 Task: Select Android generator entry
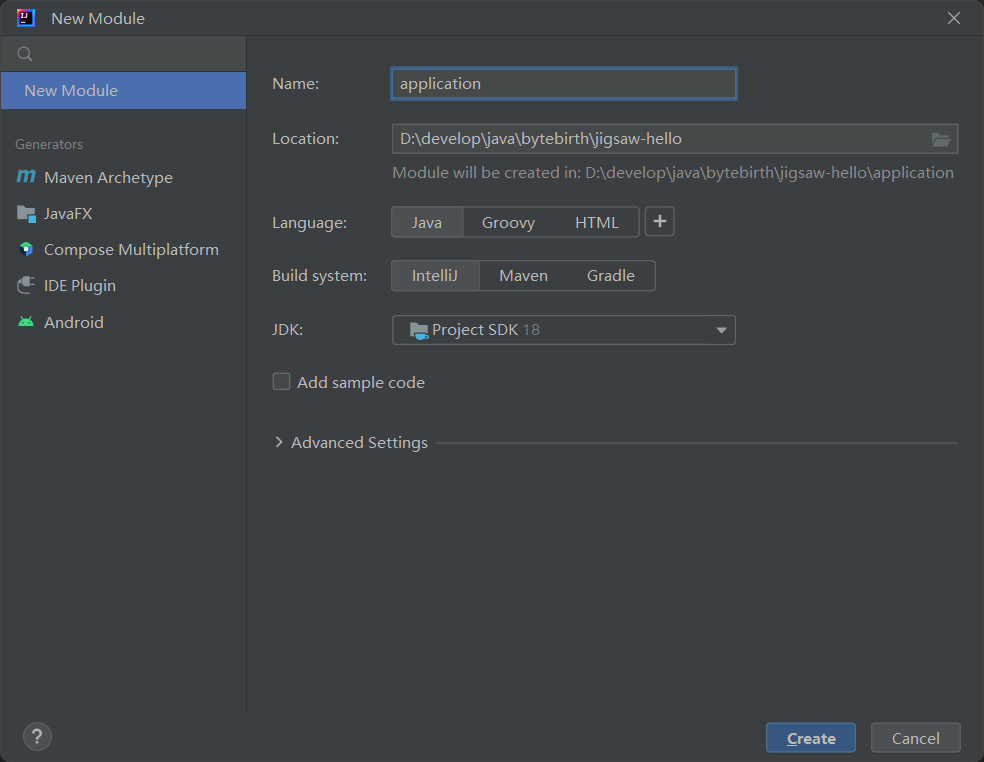point(124,322)
